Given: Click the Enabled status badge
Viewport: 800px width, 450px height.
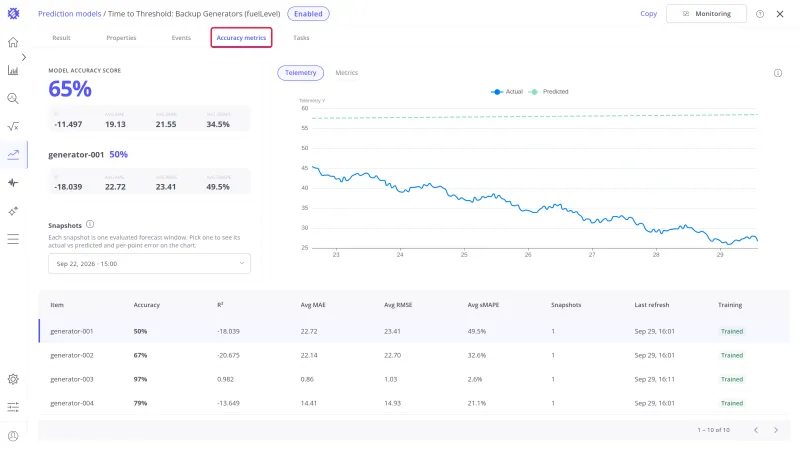Looking at the screenshot, I should pos(308,14).
